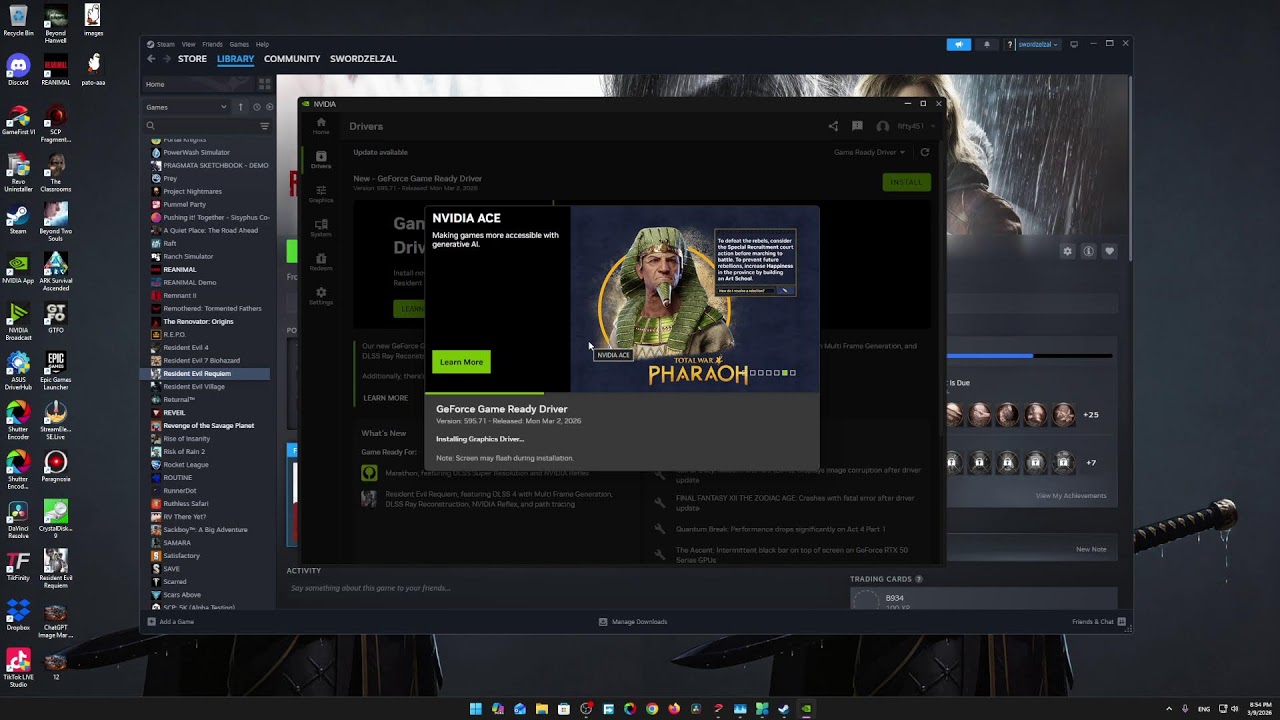Open Epic Games Launcher desktop shortcut
Viewport: 1280px width, 720px height.
point(56,370)
